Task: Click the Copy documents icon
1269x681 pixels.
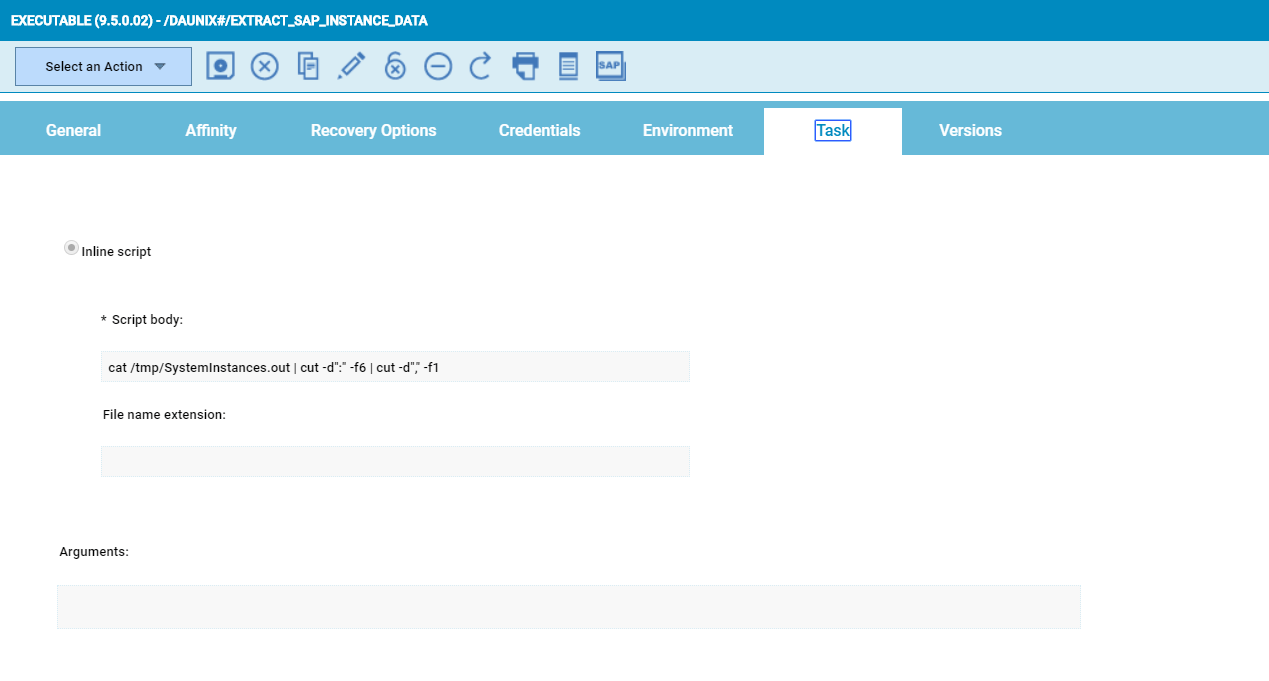Action: coord(308,67)
